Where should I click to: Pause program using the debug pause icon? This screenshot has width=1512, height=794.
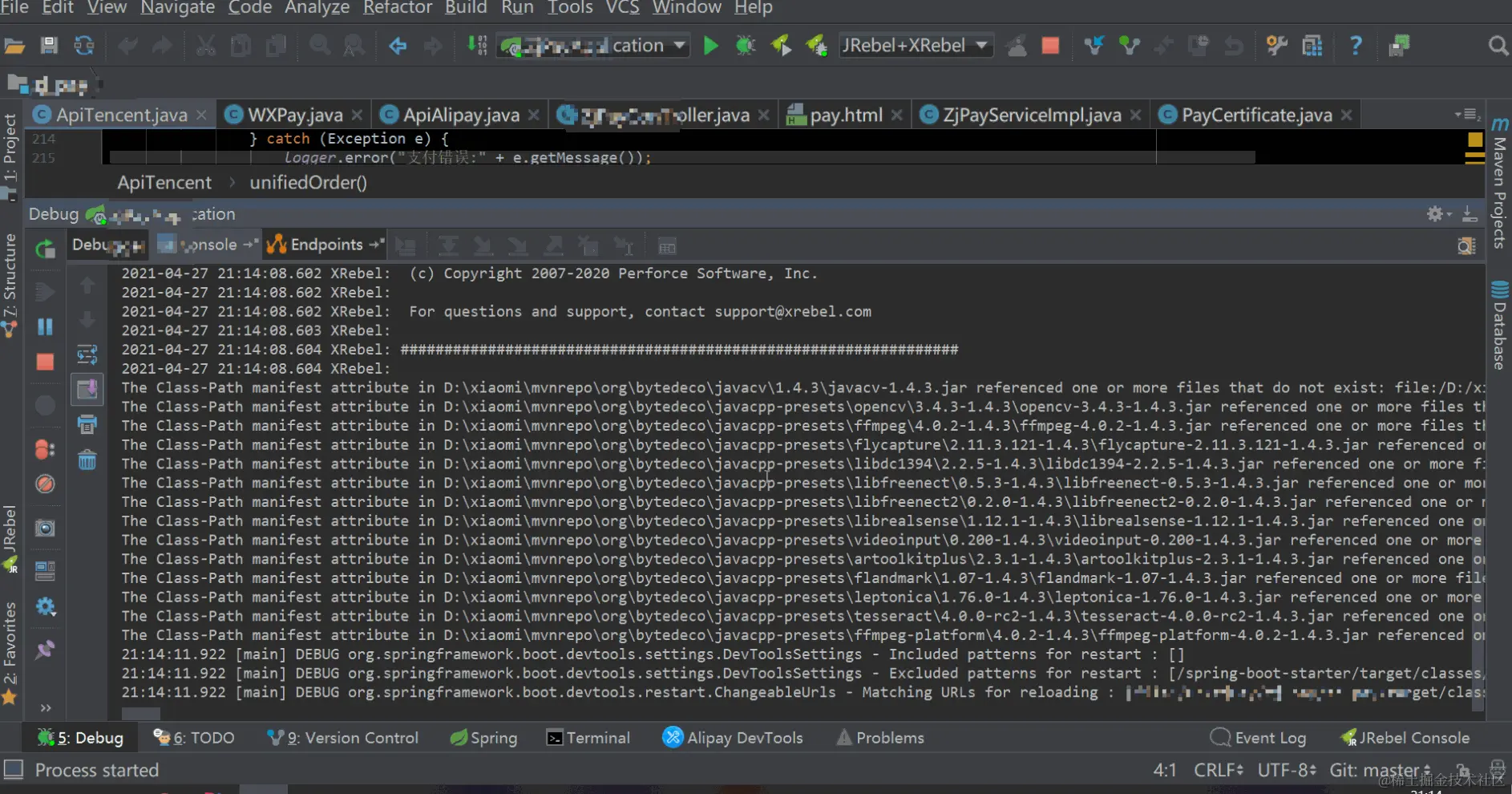coord(46,326)
